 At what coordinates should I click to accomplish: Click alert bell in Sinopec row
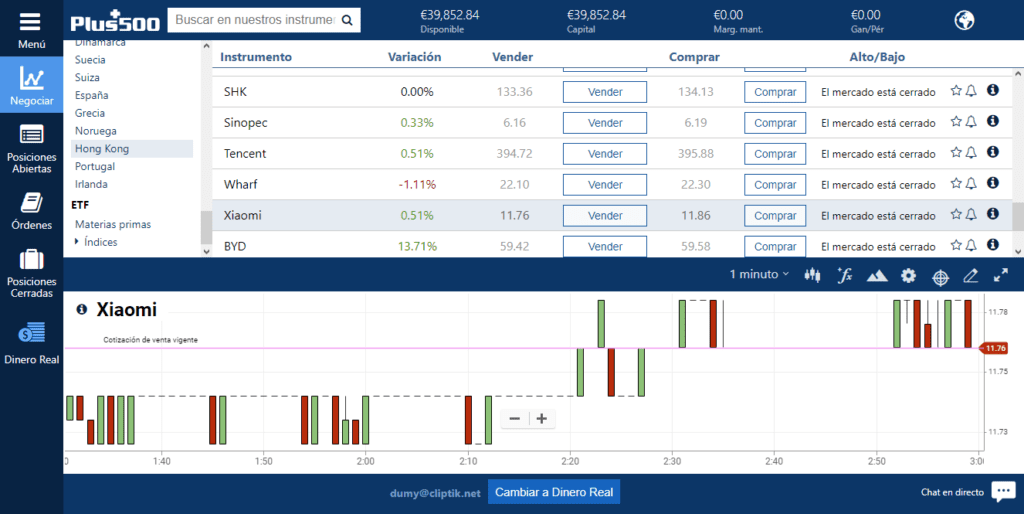(x=971, y=121)
